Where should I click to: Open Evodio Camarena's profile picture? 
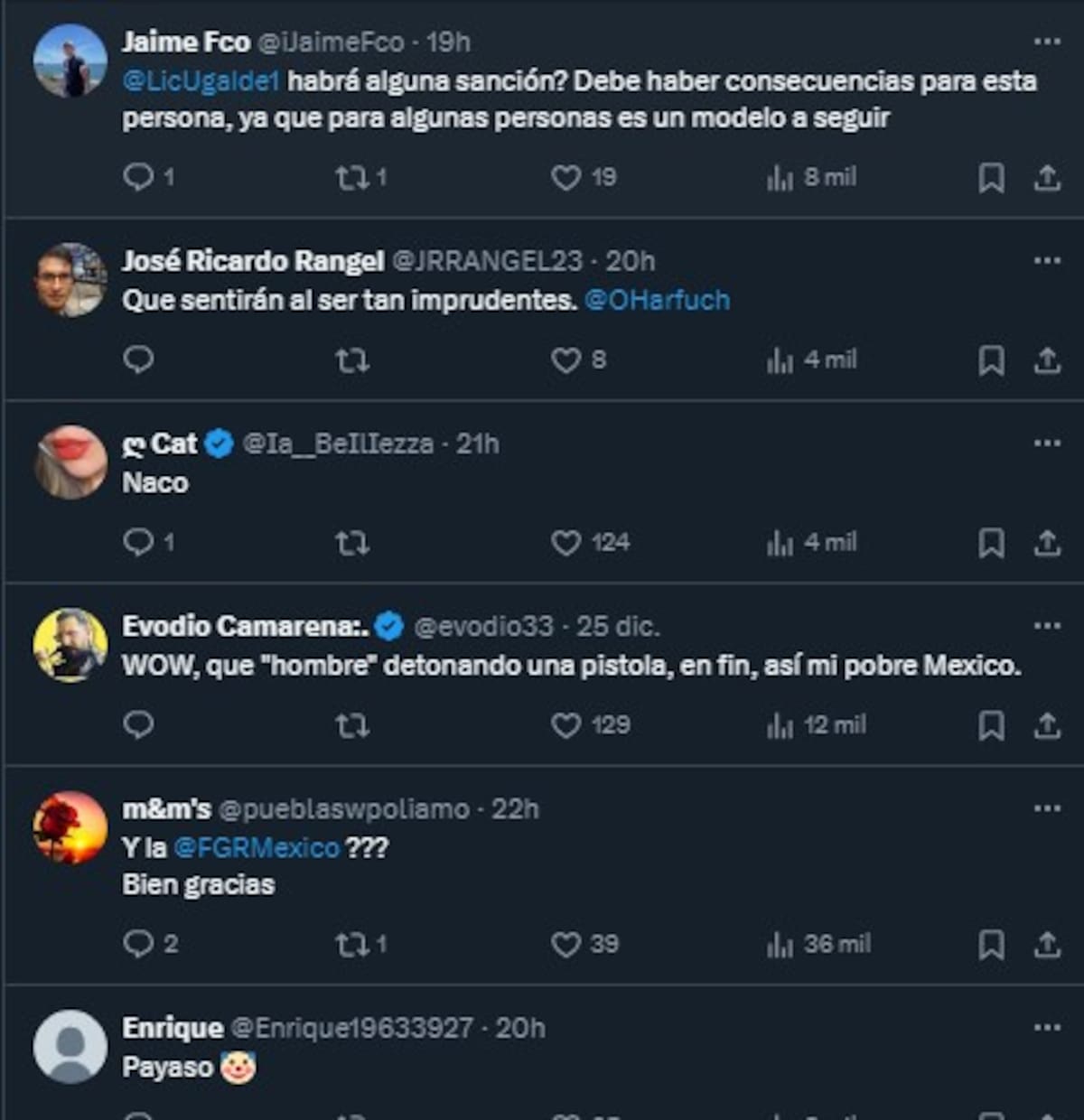coord(70,644)
